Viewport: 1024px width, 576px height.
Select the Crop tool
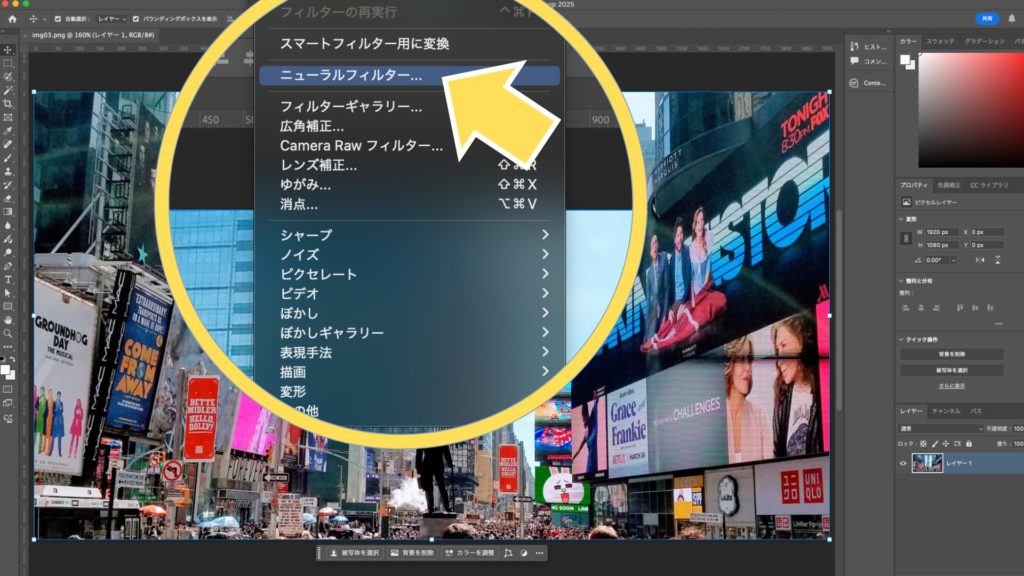tap(7, 103)
